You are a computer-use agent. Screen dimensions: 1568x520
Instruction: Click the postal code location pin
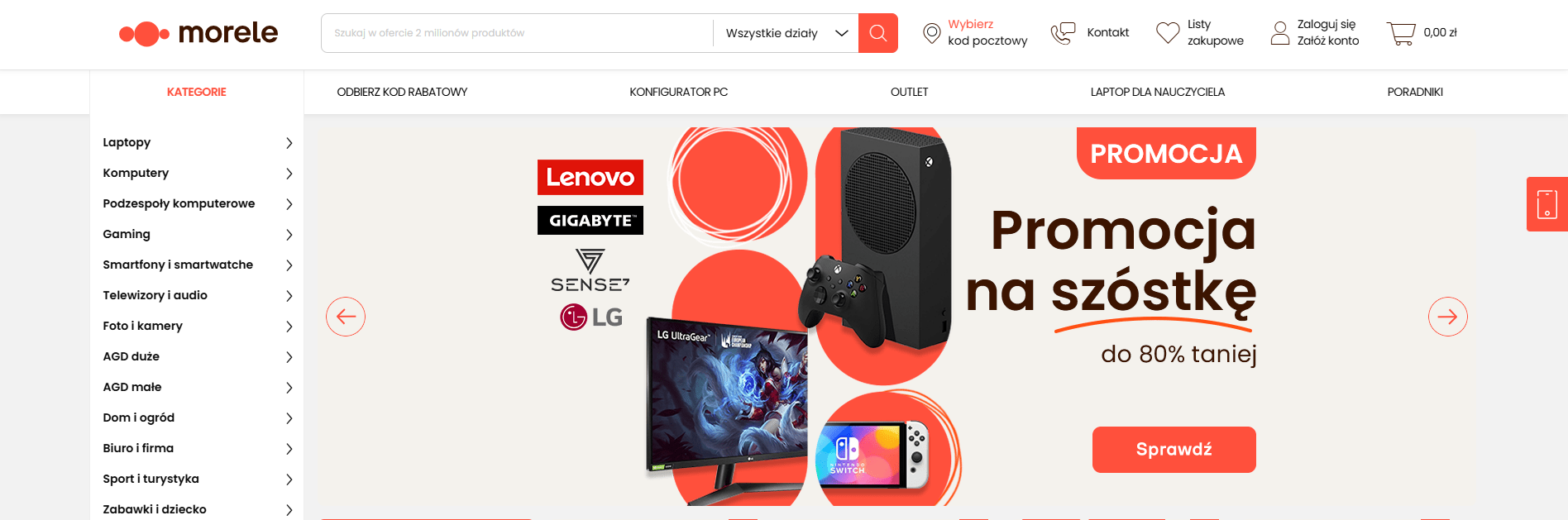tap(932, 33)
